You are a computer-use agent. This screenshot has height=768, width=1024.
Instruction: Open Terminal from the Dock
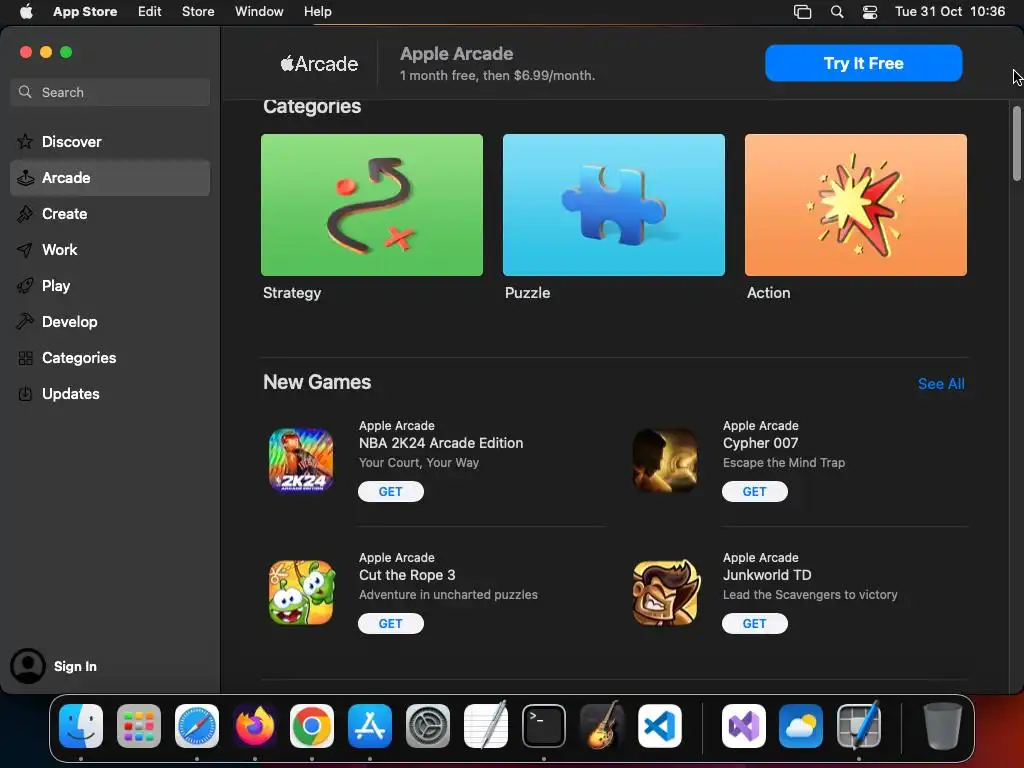543,726
